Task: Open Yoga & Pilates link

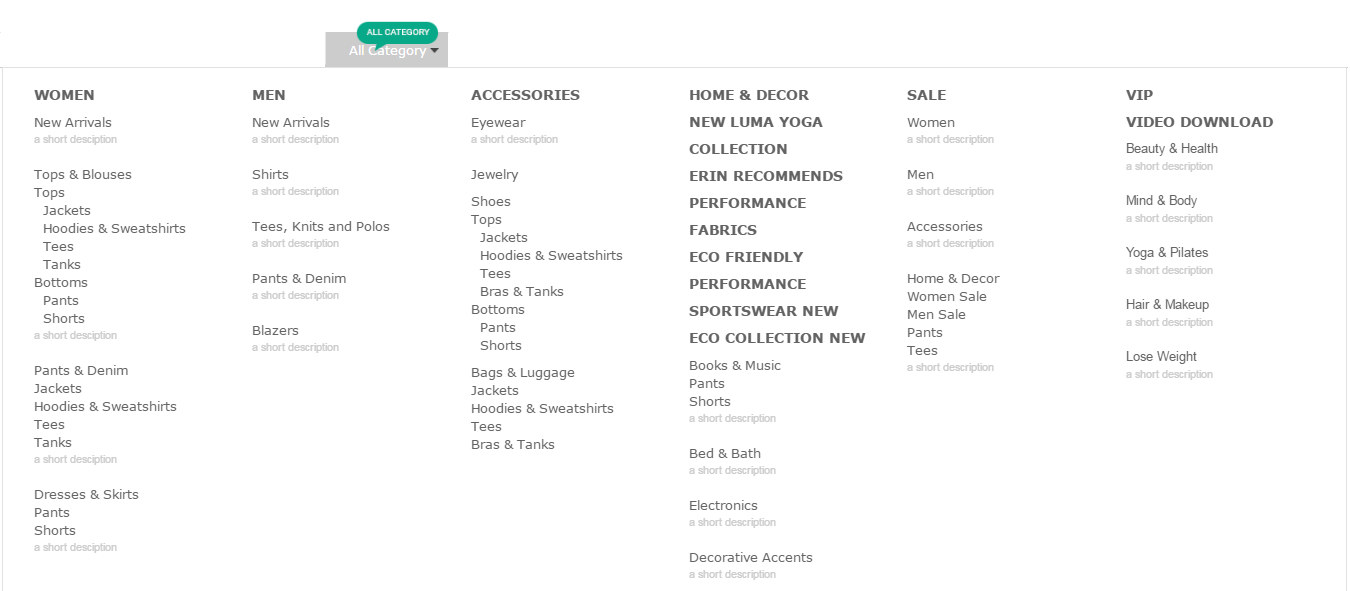Action: 1167,252
